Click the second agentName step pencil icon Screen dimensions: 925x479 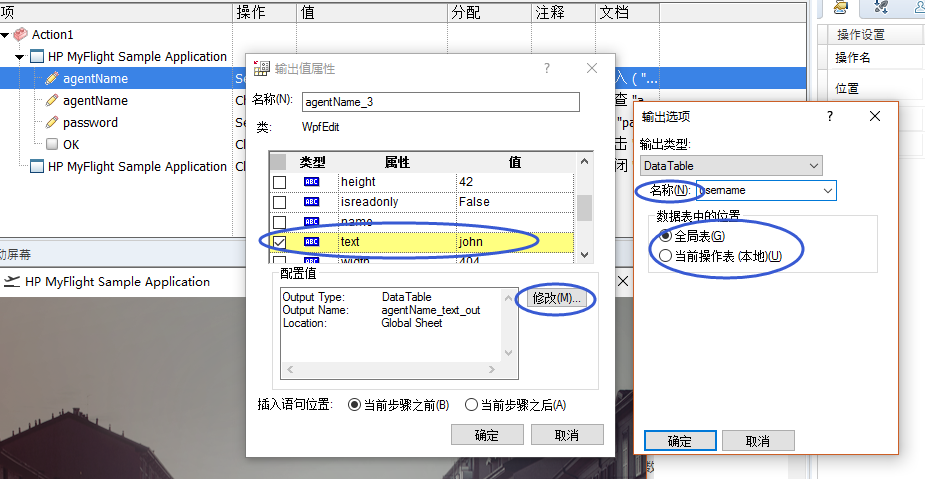(52, 100)
